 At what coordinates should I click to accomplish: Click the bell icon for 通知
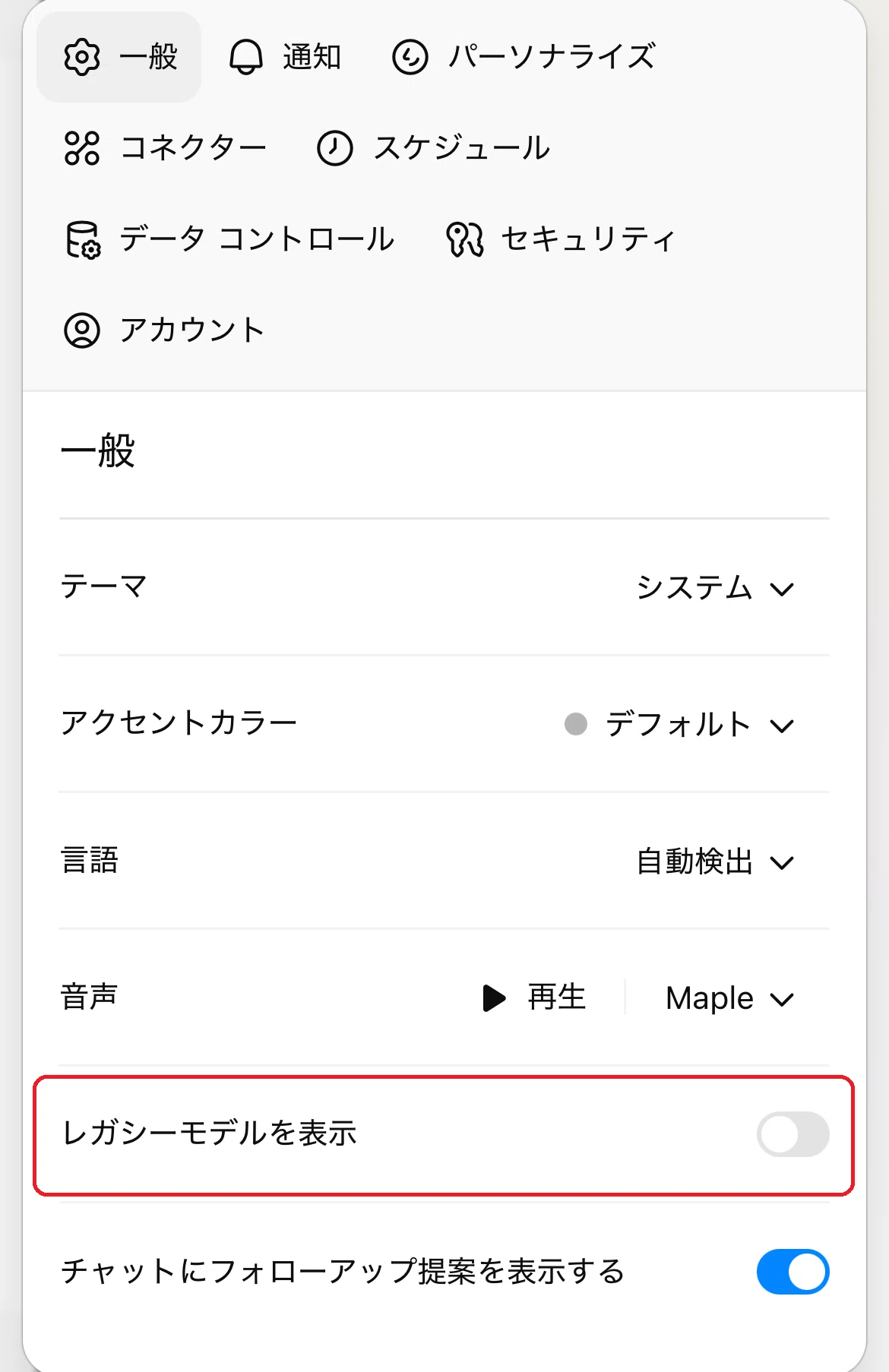(246, 57)
